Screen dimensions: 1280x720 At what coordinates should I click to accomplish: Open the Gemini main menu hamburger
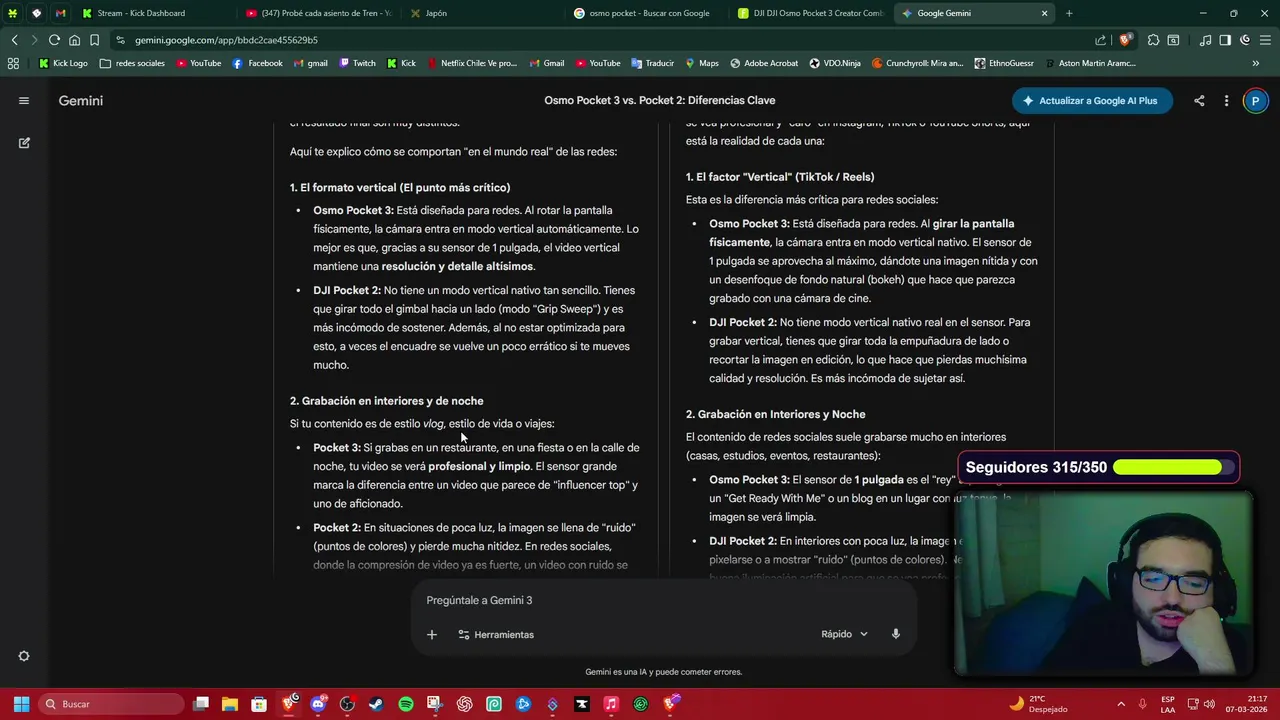pos(24,100)
